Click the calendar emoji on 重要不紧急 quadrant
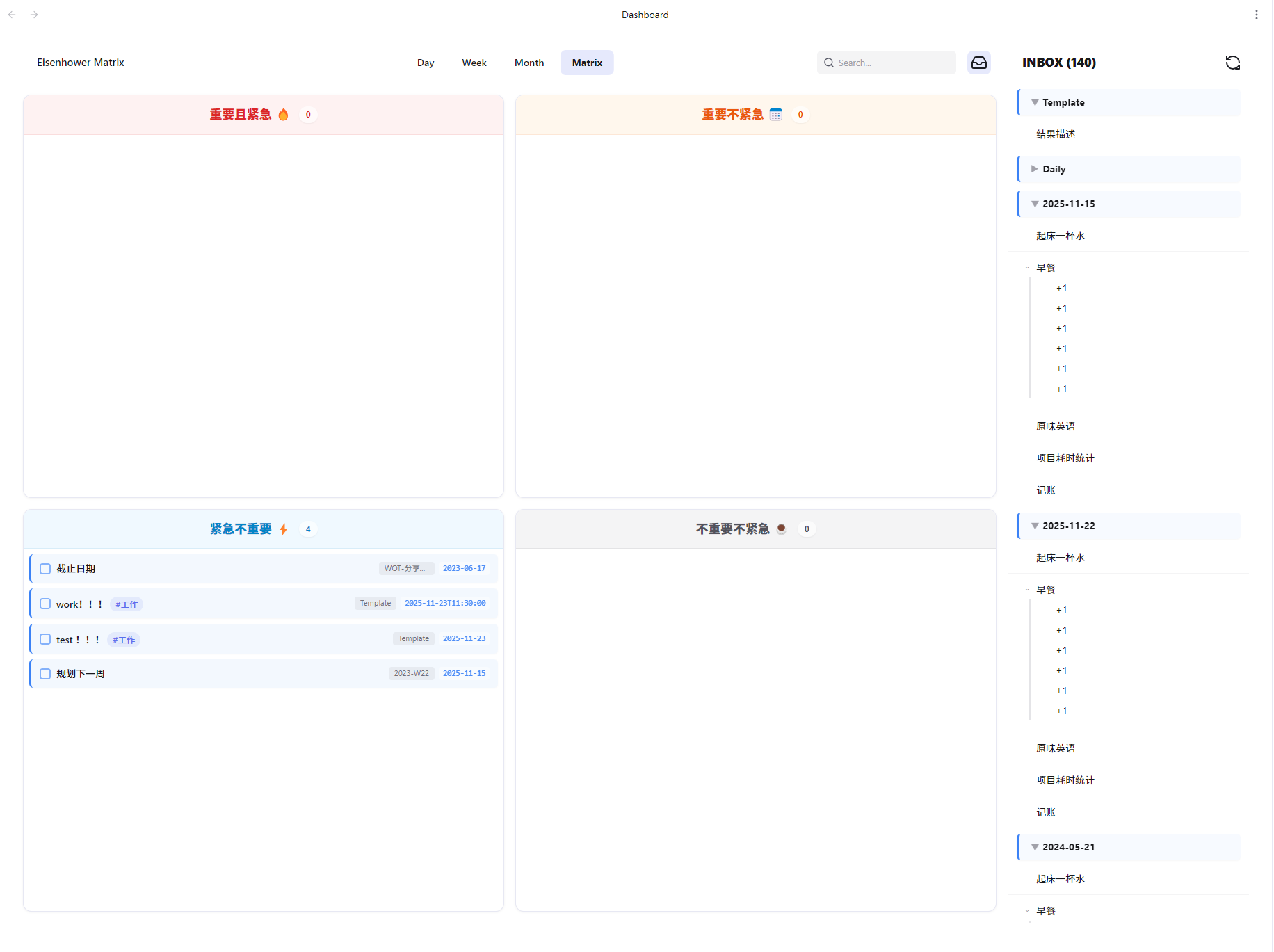Viewport: 1274px width, 952px height. click(x=776, y=114)
